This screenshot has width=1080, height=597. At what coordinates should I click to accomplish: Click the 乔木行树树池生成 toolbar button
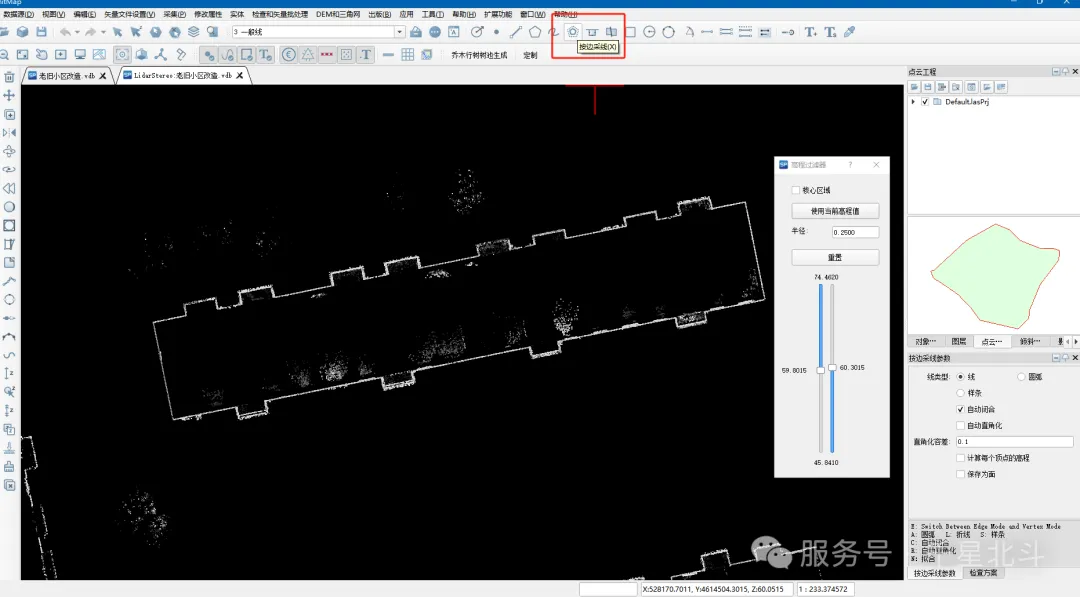pyautogui.click(x=479, y=55)
